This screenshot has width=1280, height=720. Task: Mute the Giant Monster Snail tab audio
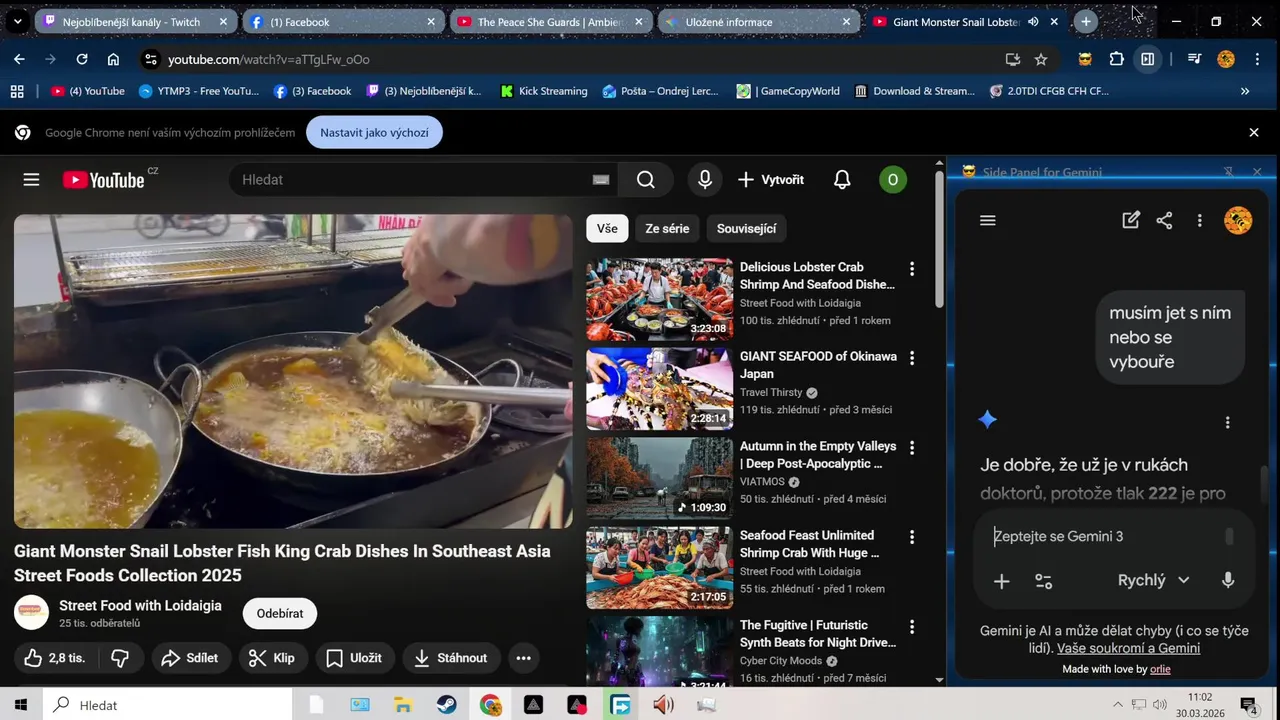coord(1033,22)
